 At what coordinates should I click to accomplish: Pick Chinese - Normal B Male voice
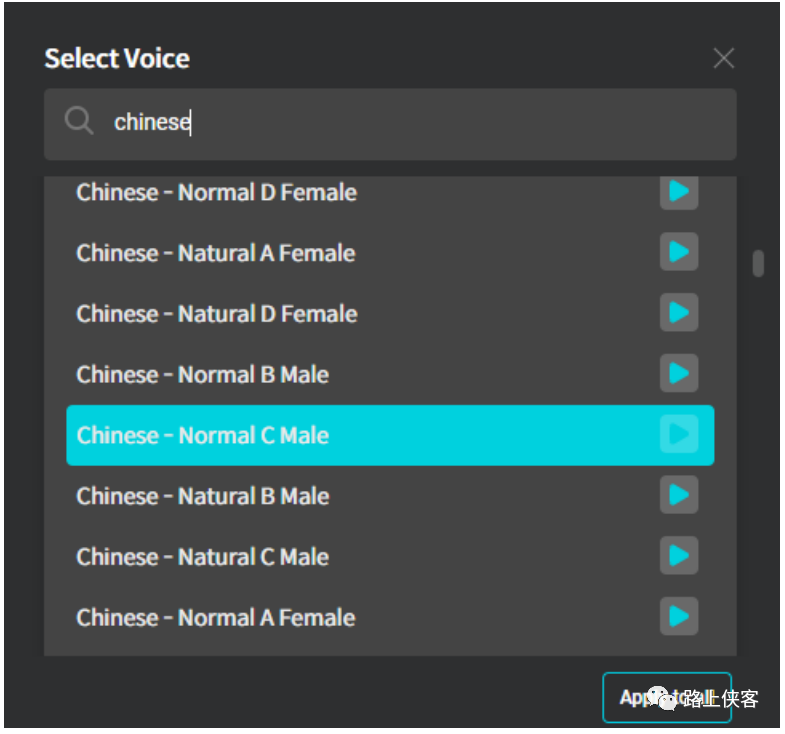point(203,375)
